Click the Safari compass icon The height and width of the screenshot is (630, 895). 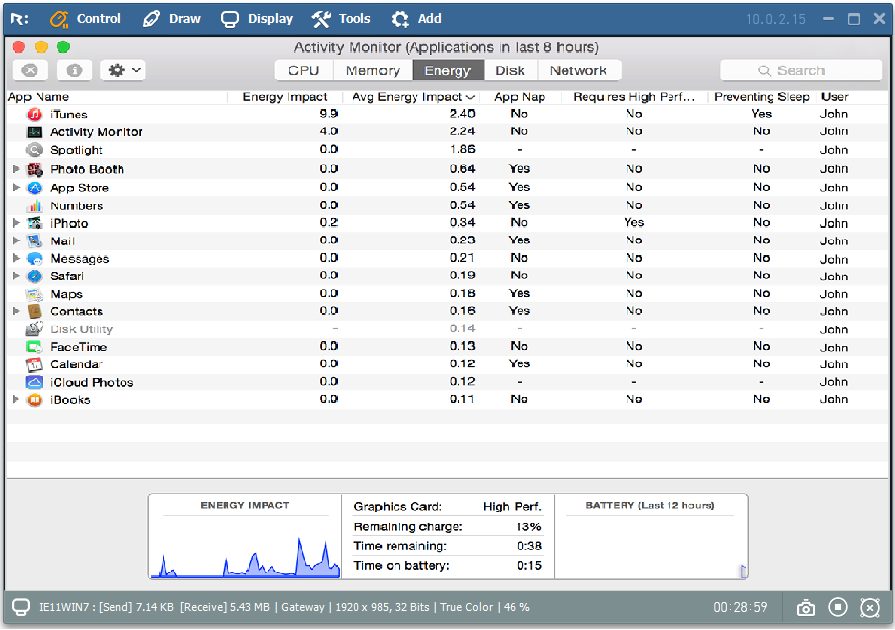tap(35, 276)
